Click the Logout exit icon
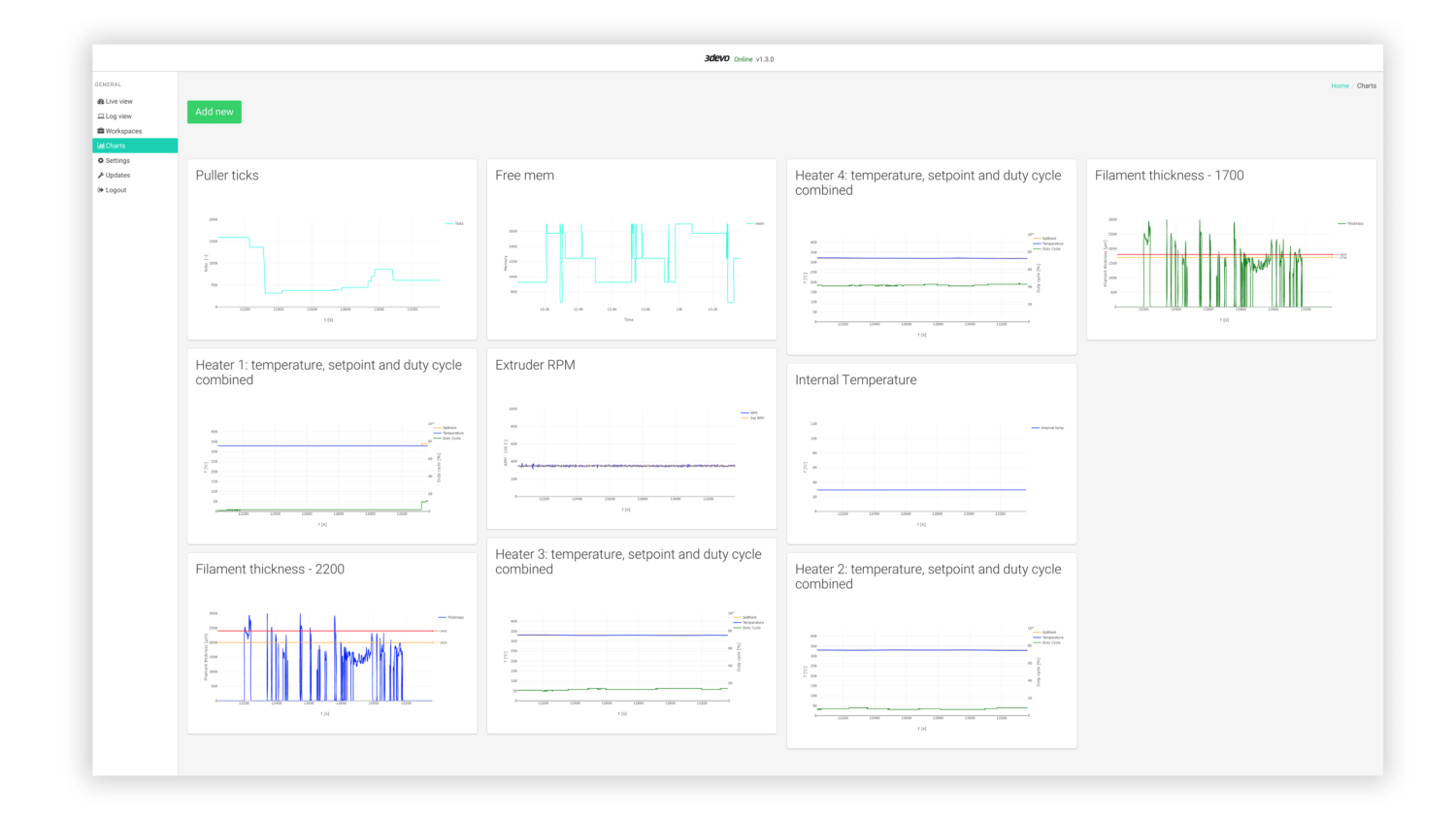The height and width of the screenshot is (819, 1456). 101,190
